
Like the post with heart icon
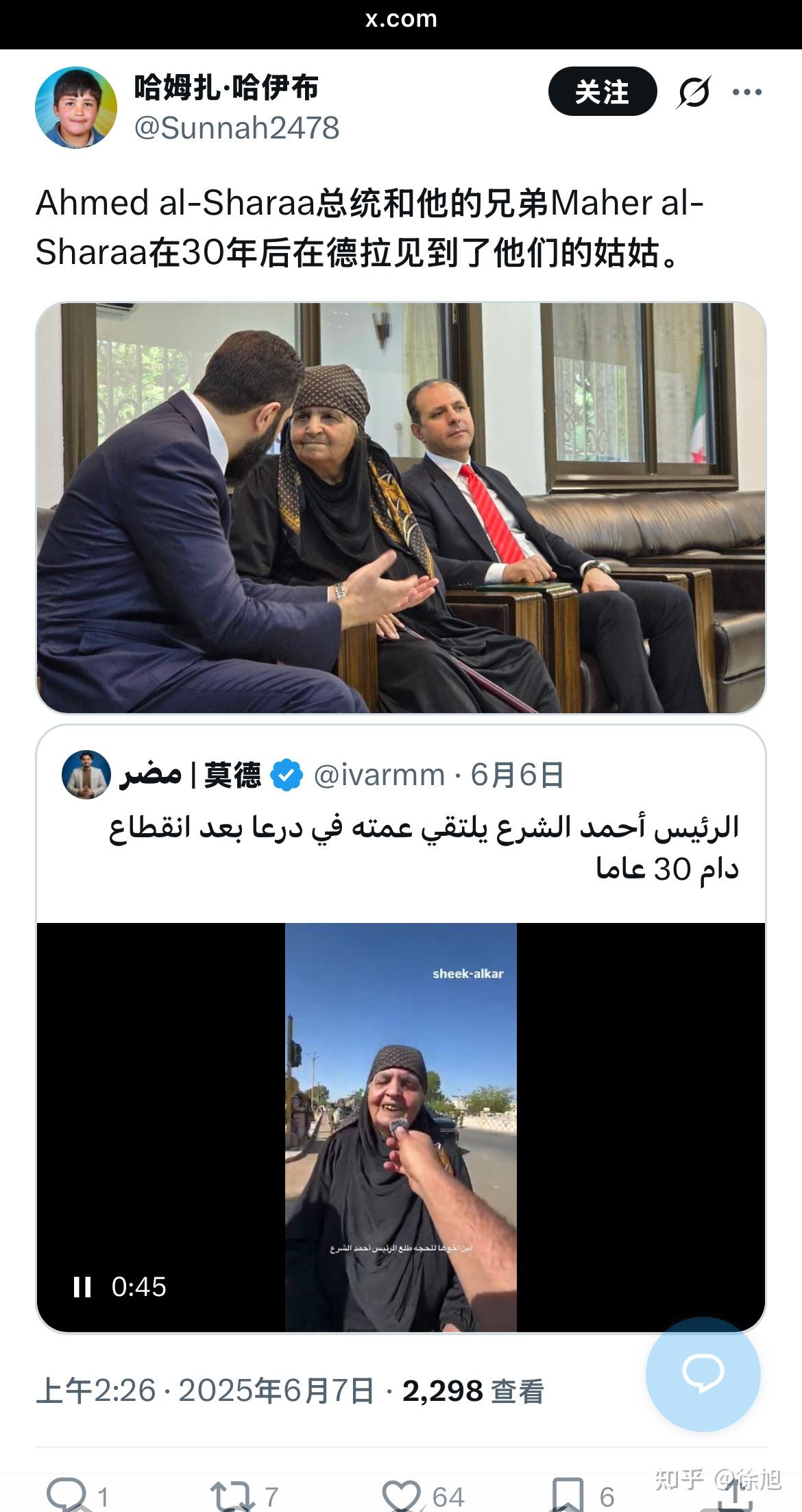401,1496
